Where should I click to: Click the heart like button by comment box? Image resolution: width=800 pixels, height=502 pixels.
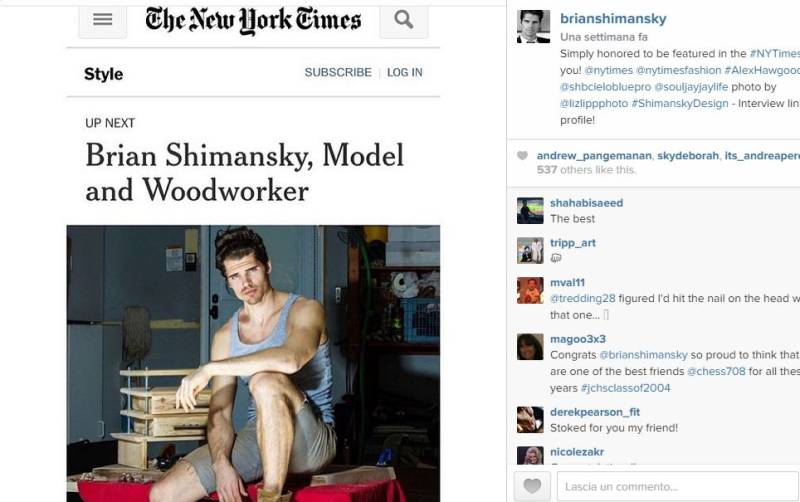(x=532, y=486)
